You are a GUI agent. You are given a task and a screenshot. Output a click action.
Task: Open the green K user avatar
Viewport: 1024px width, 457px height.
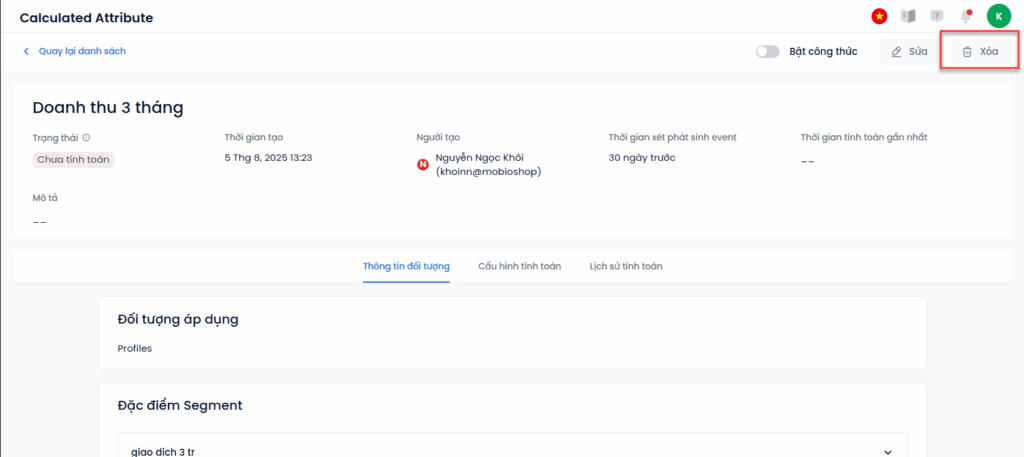click(999, 16)
